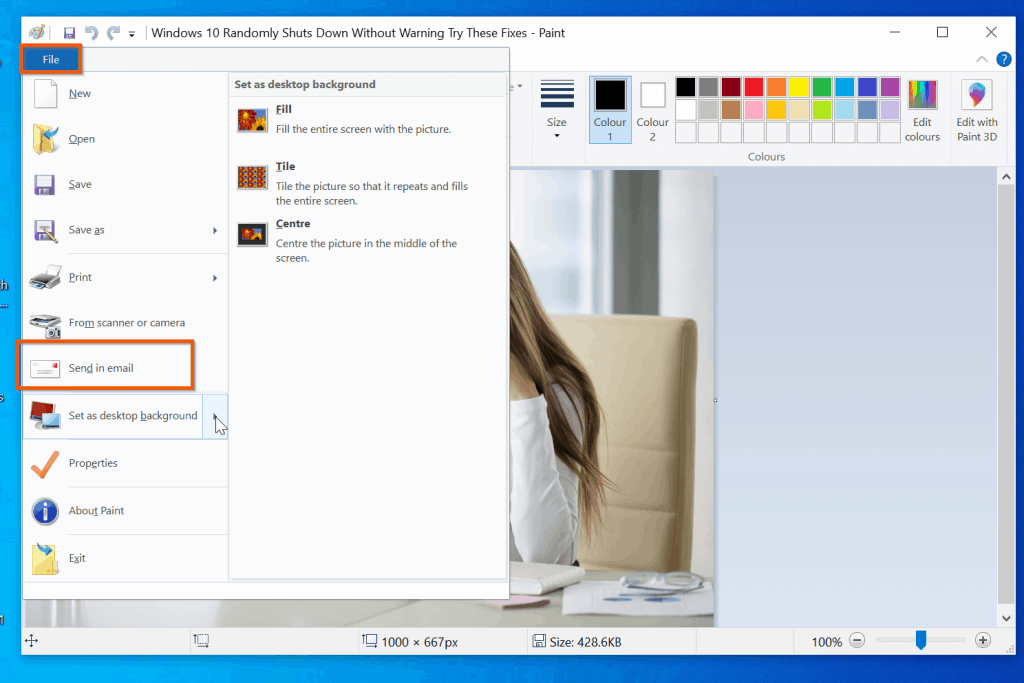
Task: Open Edit colours dialog
Action: [922, 110]
